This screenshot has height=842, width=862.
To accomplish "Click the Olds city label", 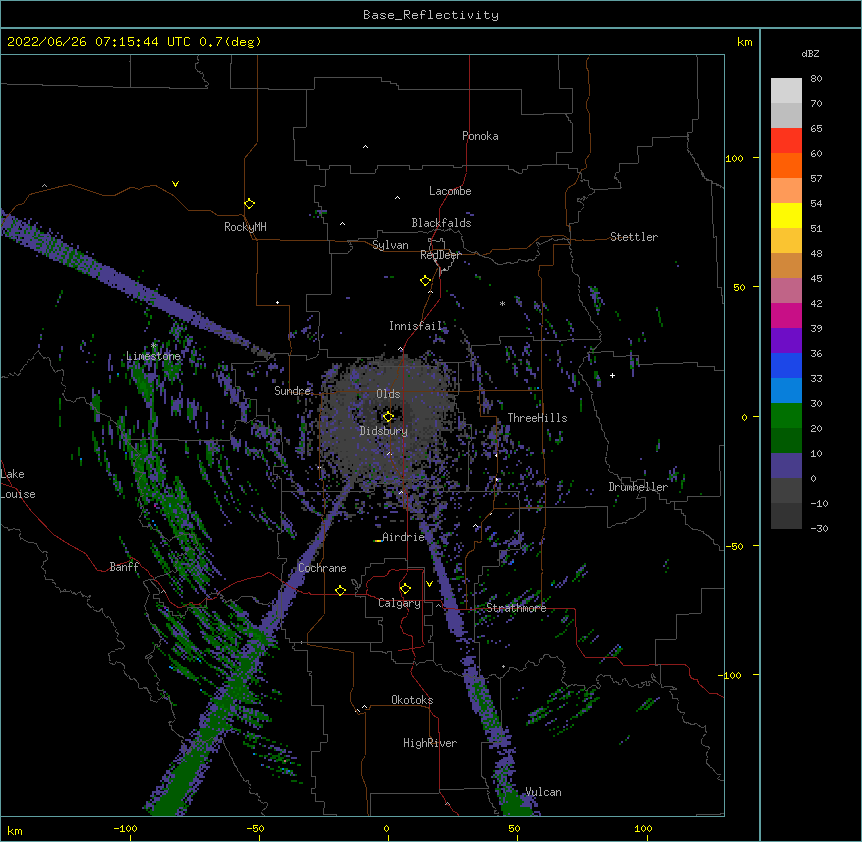I will [388, 394].
